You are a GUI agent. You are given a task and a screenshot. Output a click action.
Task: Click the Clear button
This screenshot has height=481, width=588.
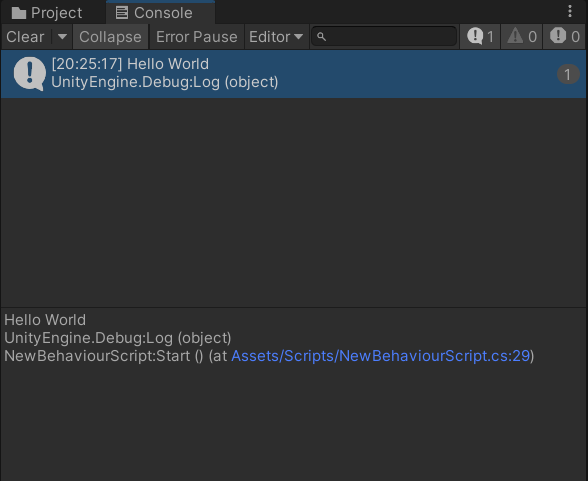coord(26,37)
